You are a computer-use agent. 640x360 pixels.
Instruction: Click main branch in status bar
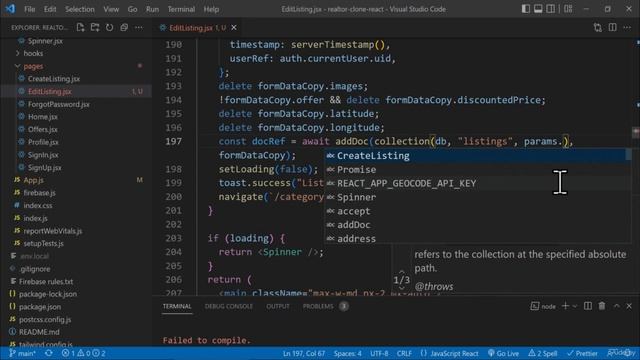(23, 353)
